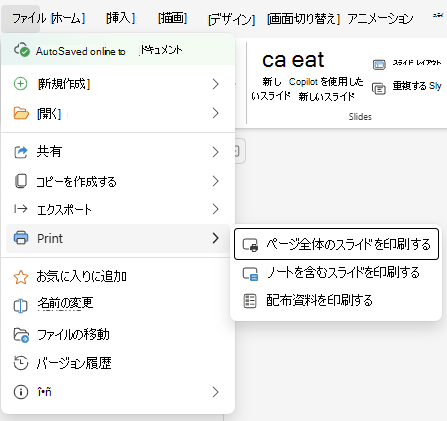Screen dimensions: 447x421
Task: Click the Slides group label
Action: 360,117
